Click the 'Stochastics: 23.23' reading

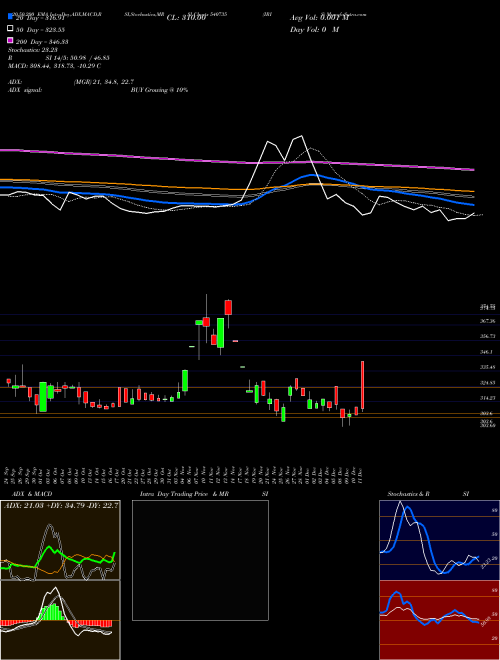point(32,50)
